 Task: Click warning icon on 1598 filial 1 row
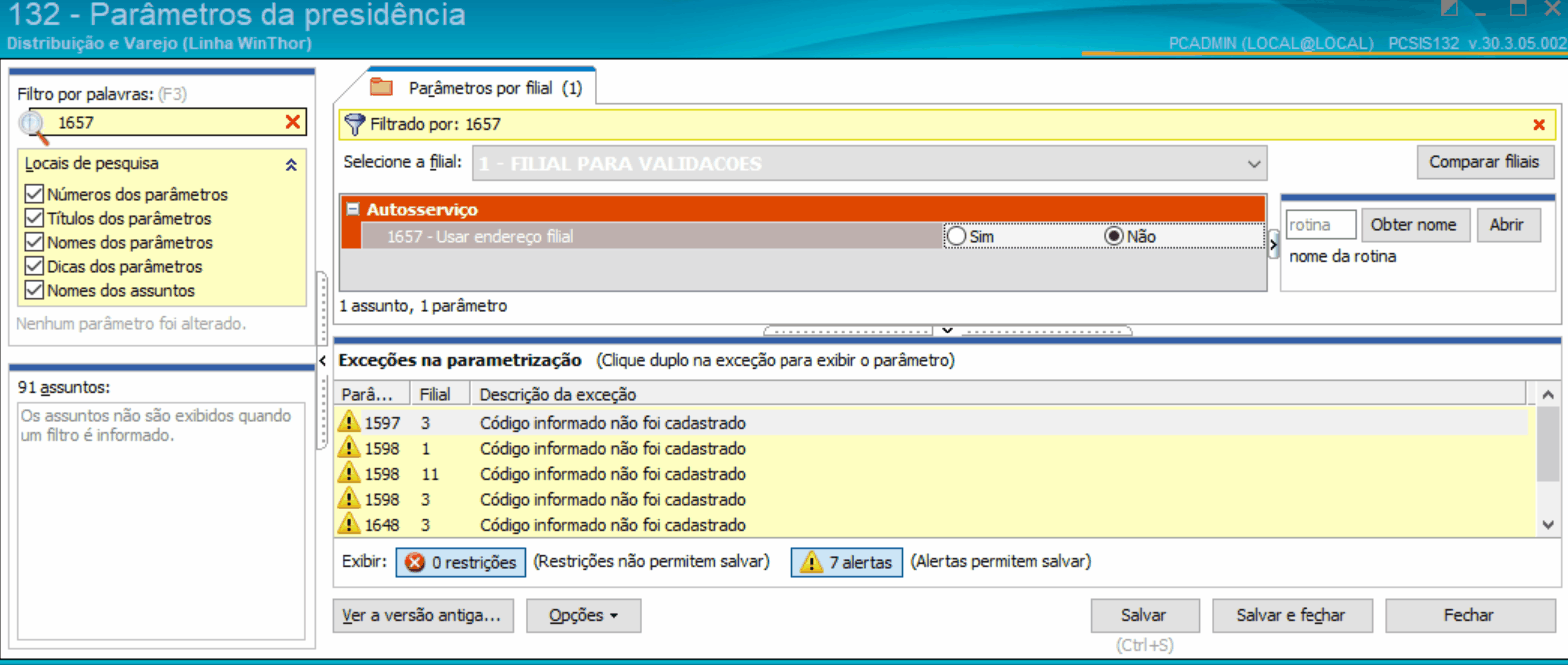coord(349,448)
